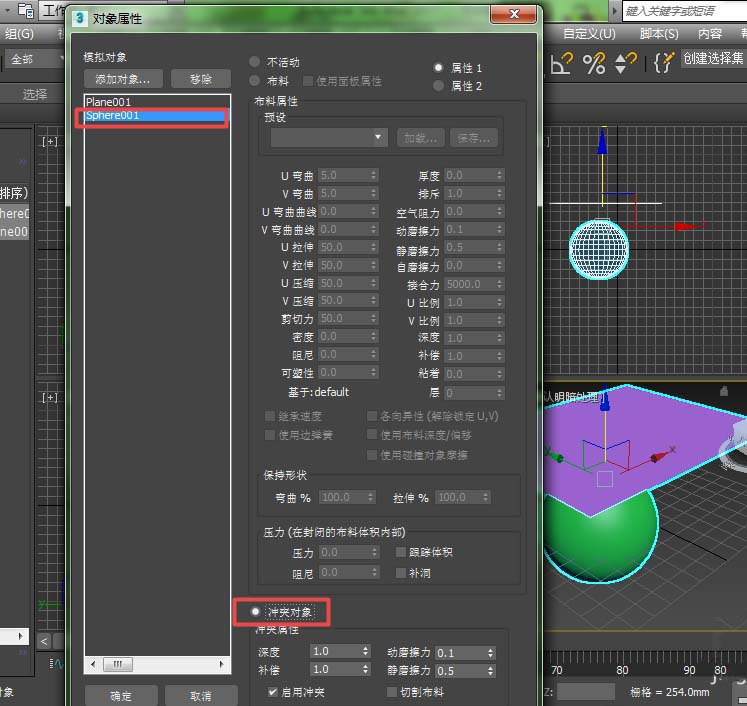The height and width of the screenshot is (706, 747).
Task: Click the 补偿 collision spinner arrows
Action: 365,669
